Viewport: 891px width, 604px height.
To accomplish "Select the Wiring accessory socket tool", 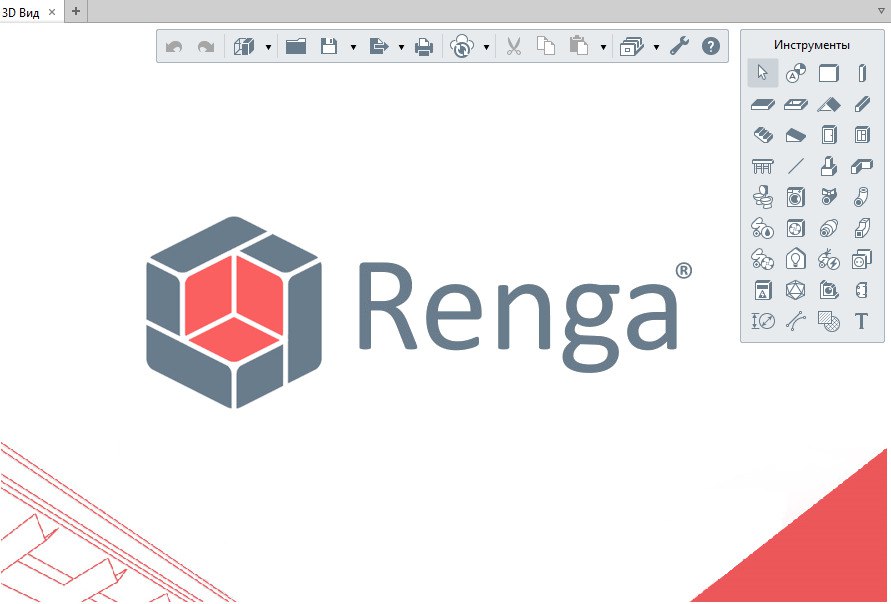I will [x=861, y=259].
